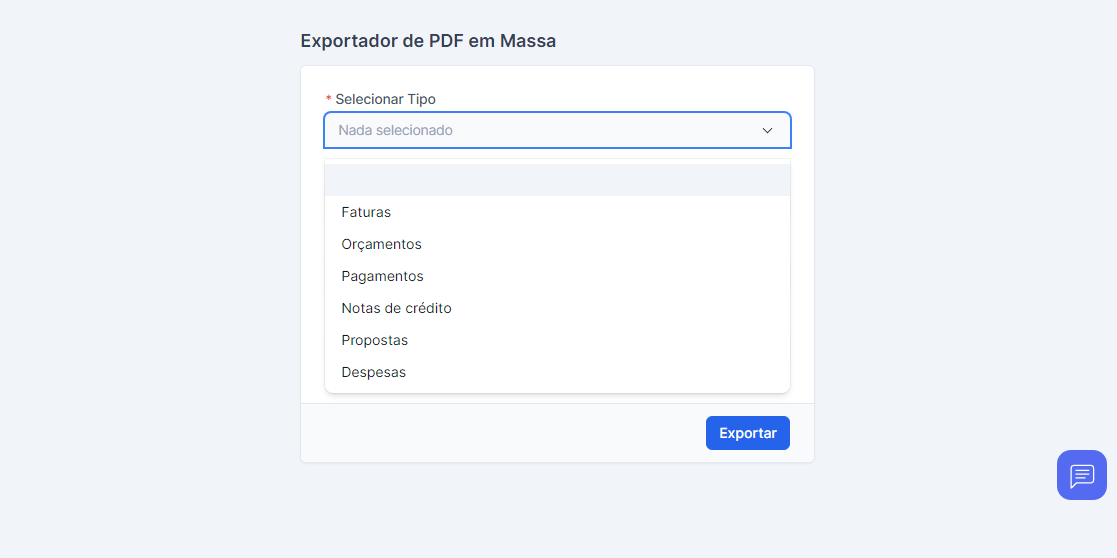Click the card footer area left of Exportar
The image size is (1117, 558).
click(x=500, y=433)
